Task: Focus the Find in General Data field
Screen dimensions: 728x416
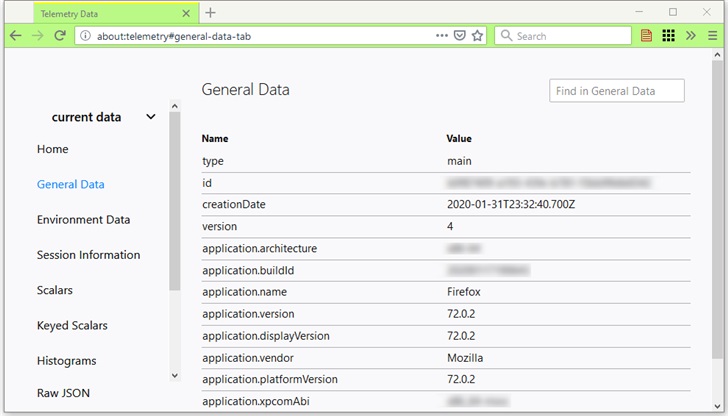Action: pos(617,91)
